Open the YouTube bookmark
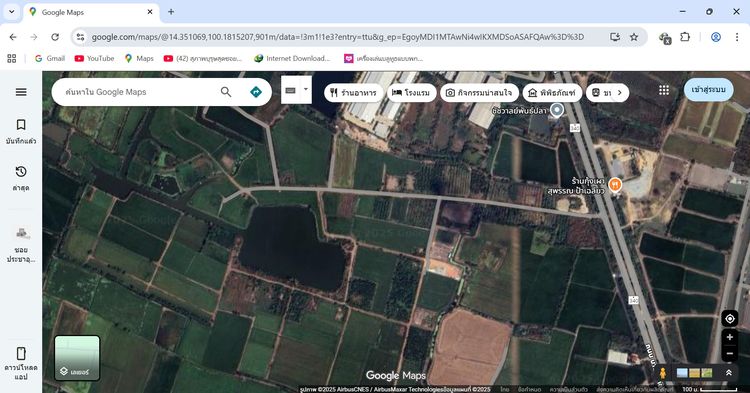The height and width of the screenshot is (393, 750). click(95, 58)
